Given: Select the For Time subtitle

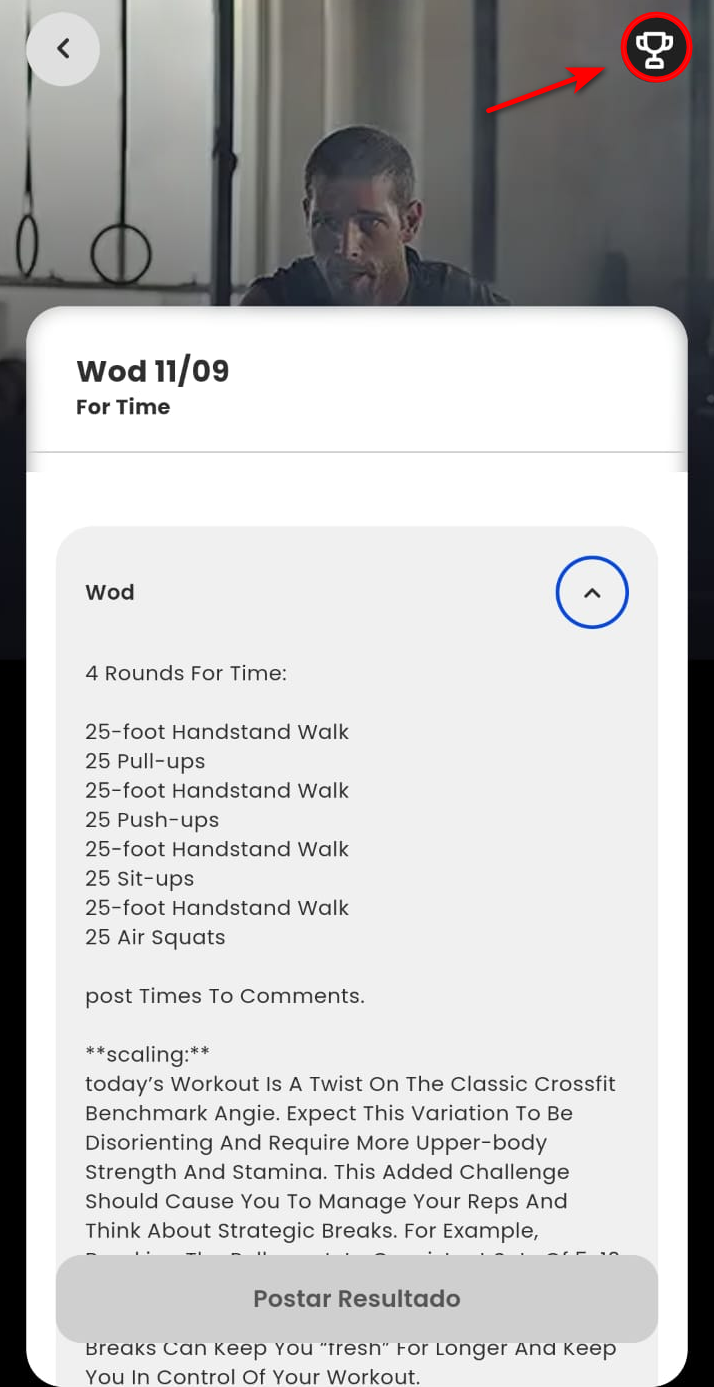Looking at the screenshot, I should click(x=123, y=407).
